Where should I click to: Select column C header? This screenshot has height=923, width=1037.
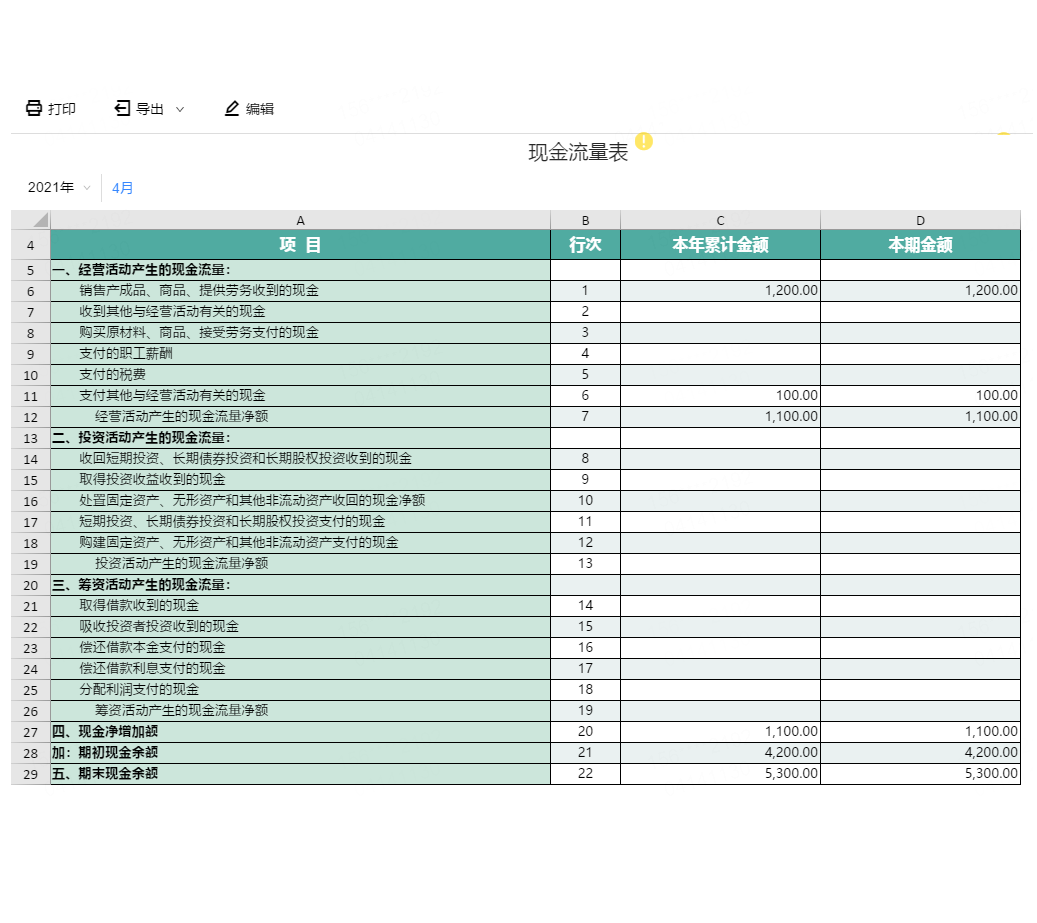pyautogui.click(x=720, y=220)
